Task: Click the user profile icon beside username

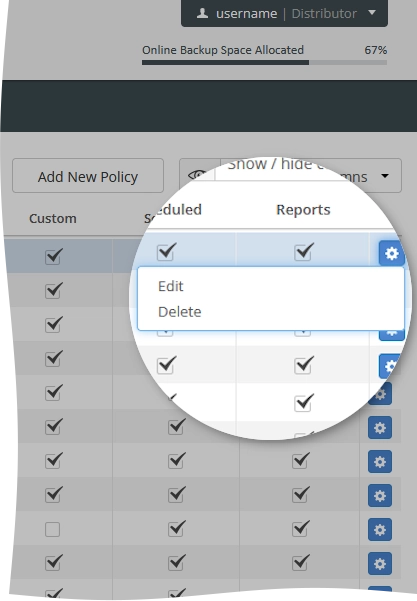Action: 202,14
